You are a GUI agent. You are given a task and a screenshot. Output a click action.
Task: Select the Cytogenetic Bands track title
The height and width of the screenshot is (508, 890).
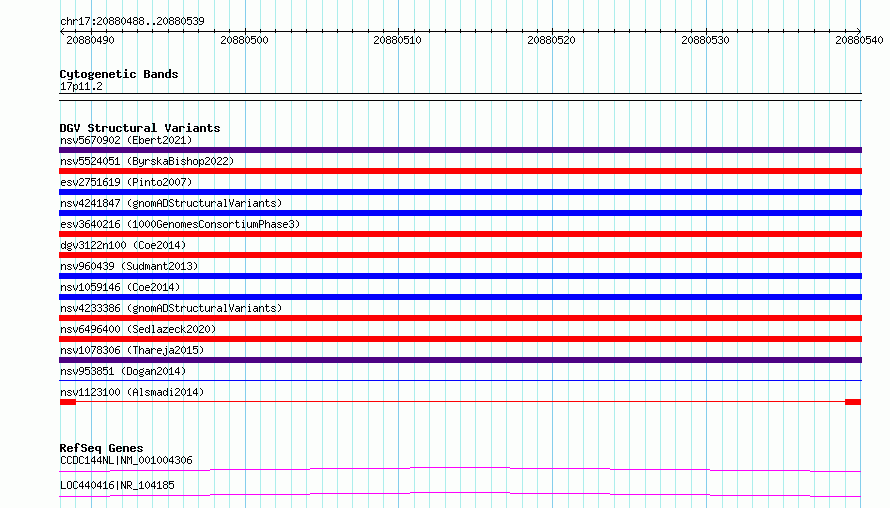click(x=119, y=74)
